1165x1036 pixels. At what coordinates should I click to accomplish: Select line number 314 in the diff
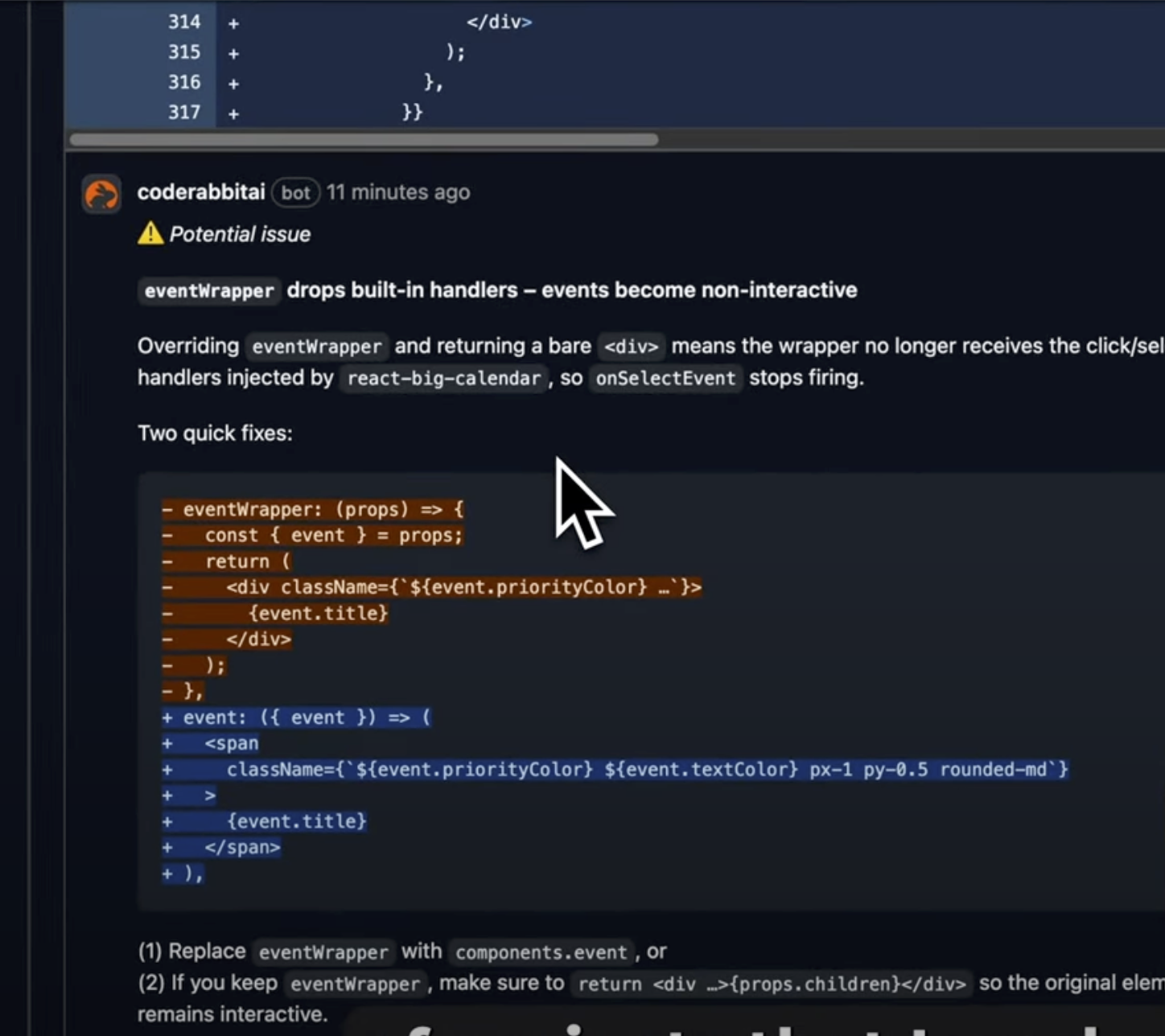pyautogui.click(x=183, y=22)
